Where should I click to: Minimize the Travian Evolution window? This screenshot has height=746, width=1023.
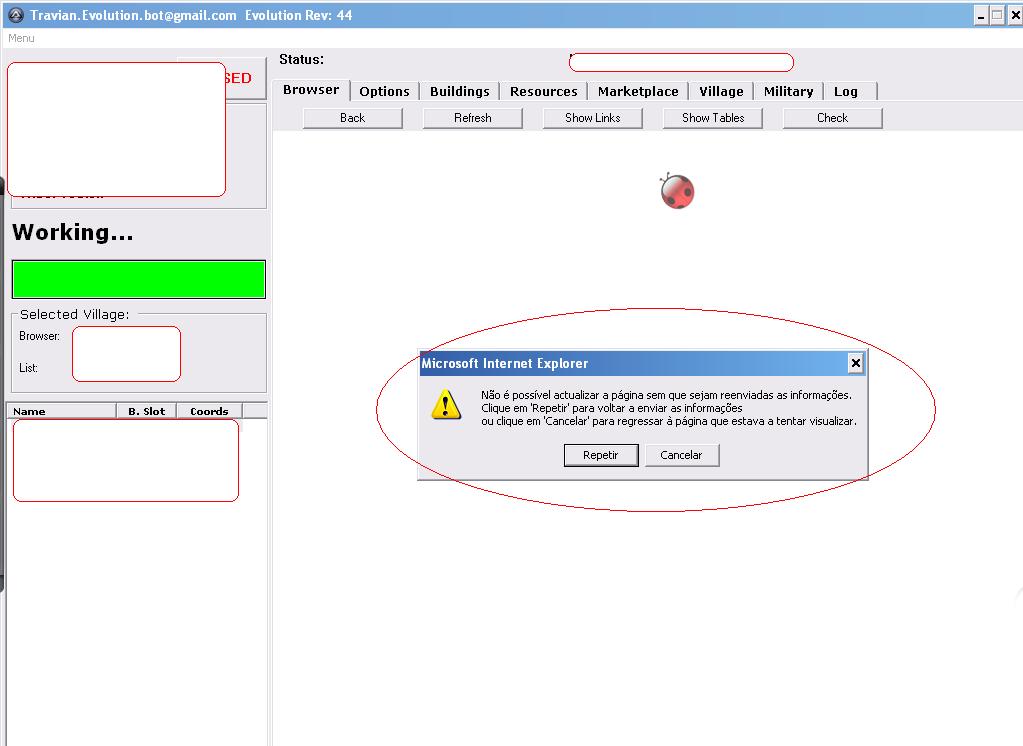click(x=981, y=16)
